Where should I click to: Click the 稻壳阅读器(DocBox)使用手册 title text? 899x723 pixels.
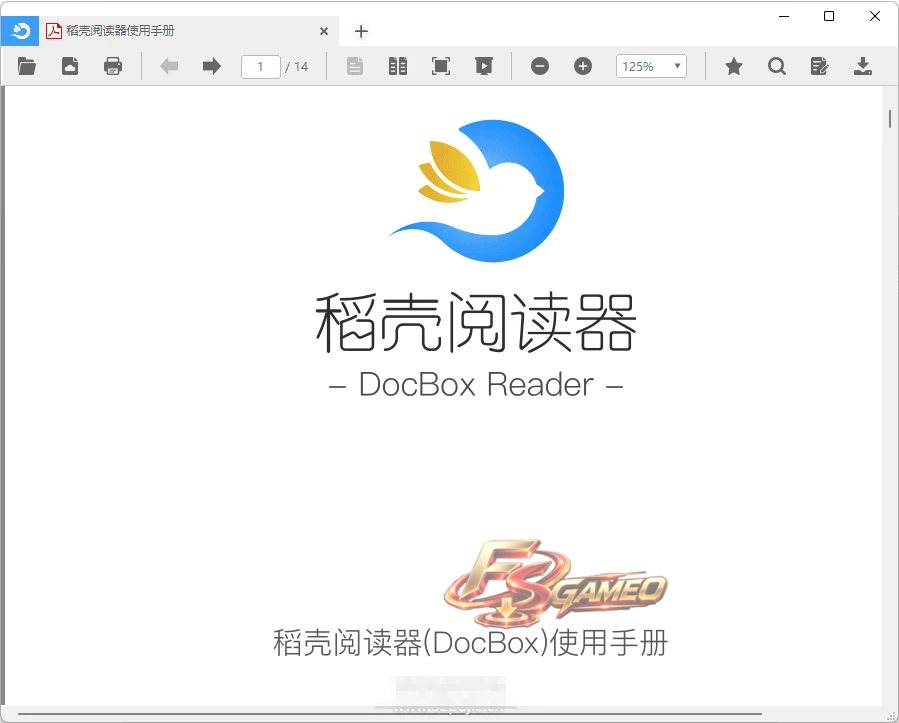(x=471, y=643)
